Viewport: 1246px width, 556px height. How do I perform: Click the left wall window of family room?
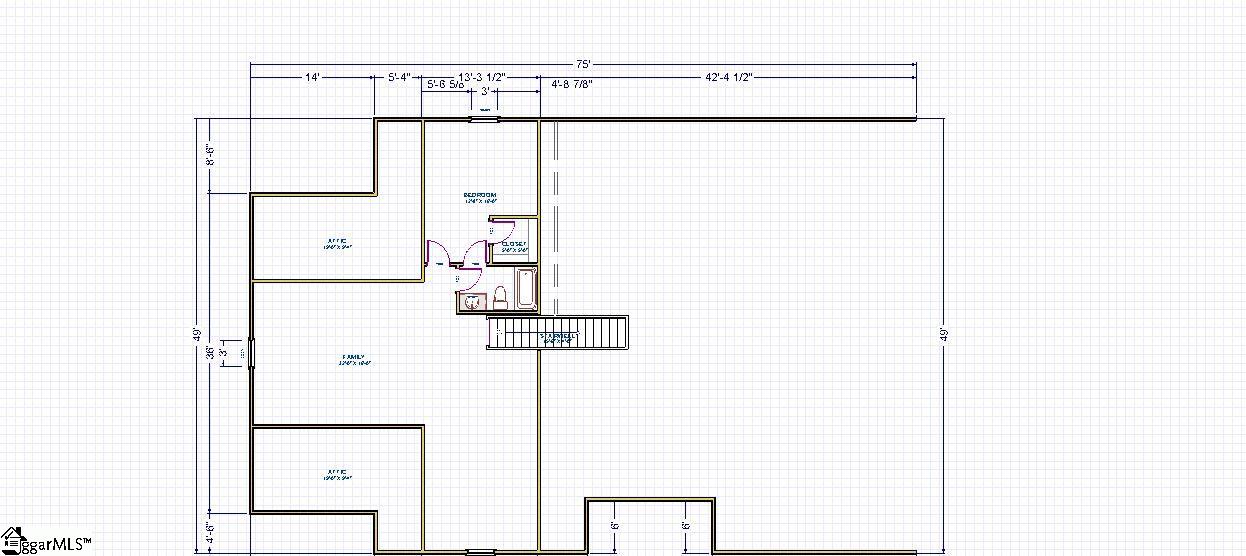click(x=251, y=354)
